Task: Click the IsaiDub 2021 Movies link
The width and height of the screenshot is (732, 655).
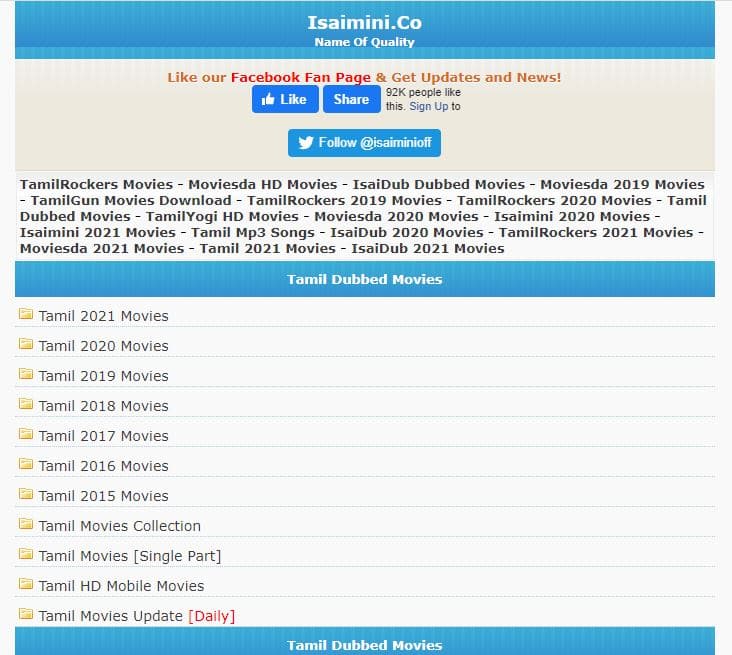Action: 428,248
